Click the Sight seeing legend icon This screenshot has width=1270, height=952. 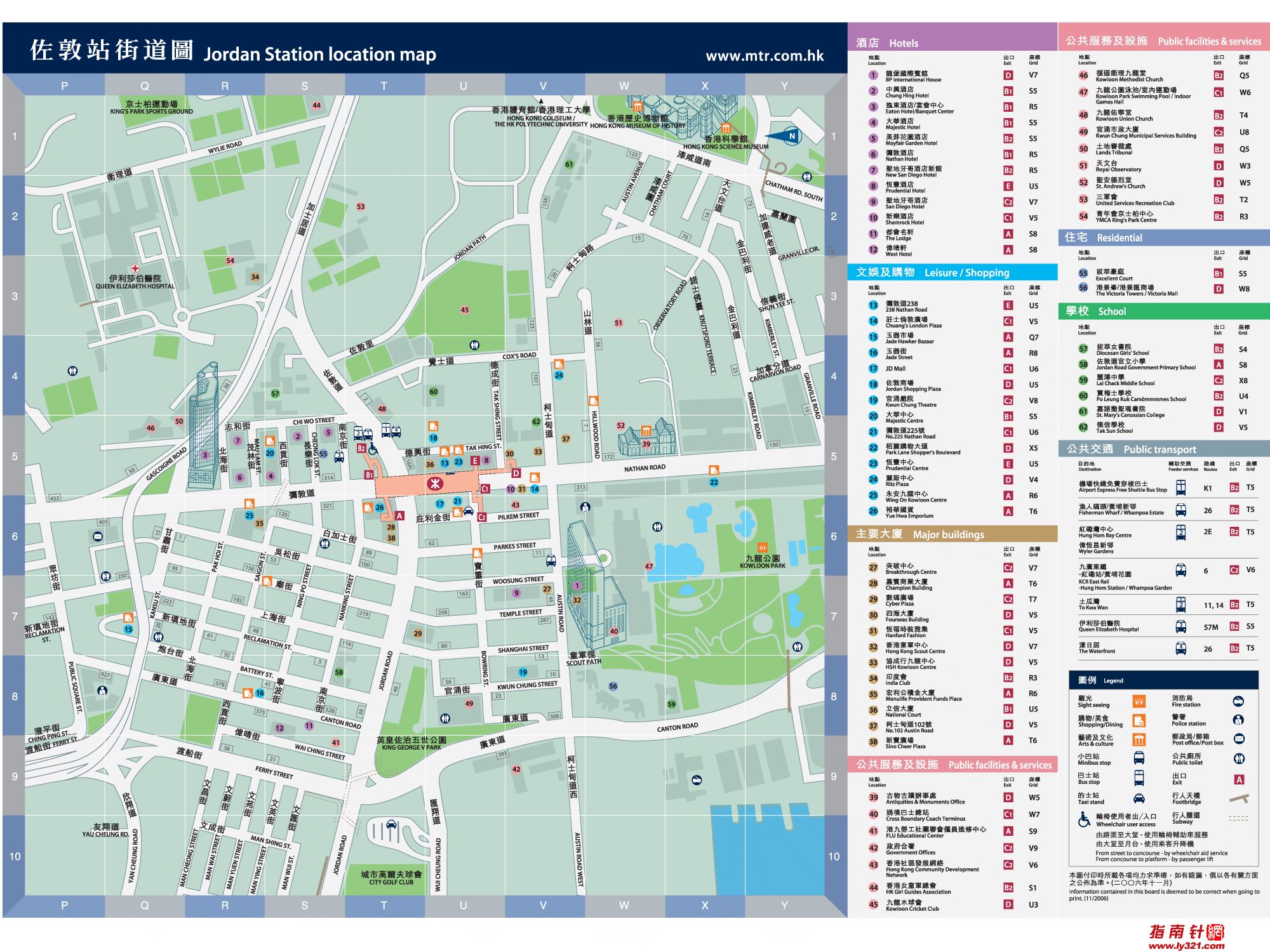[x=1139, y=701]
